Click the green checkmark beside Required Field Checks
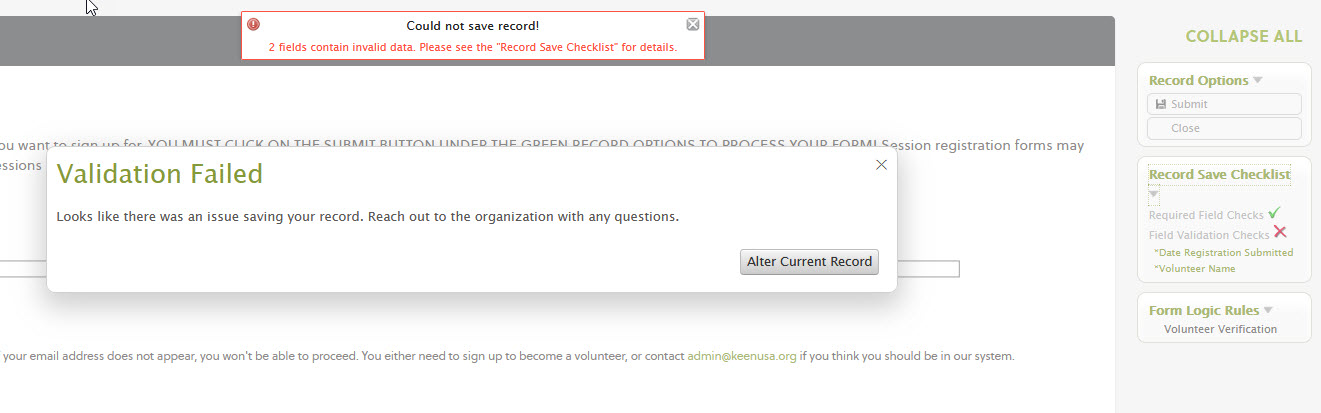 (1274, 213)
